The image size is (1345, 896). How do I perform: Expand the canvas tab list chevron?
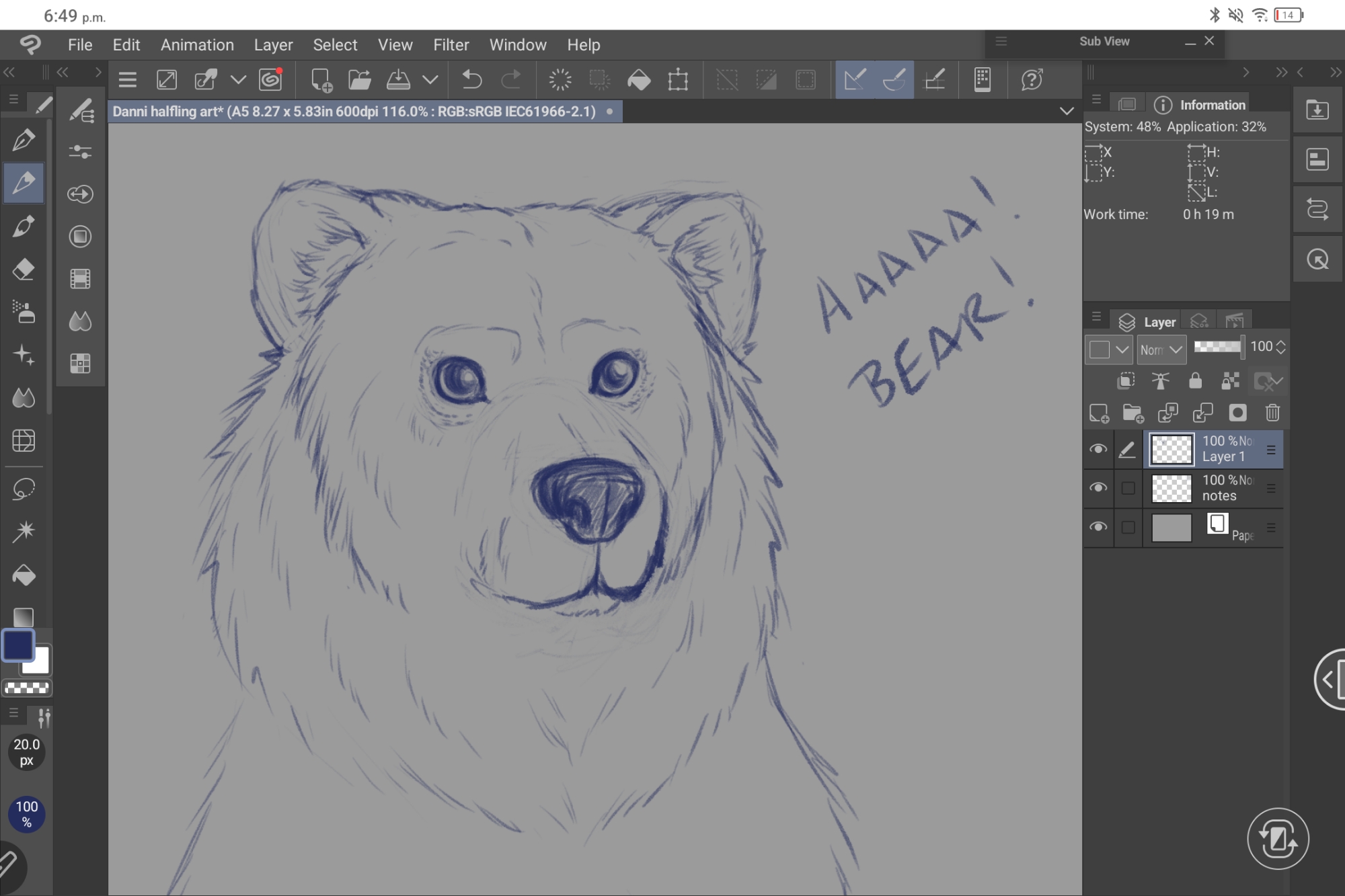point(1067,111)
